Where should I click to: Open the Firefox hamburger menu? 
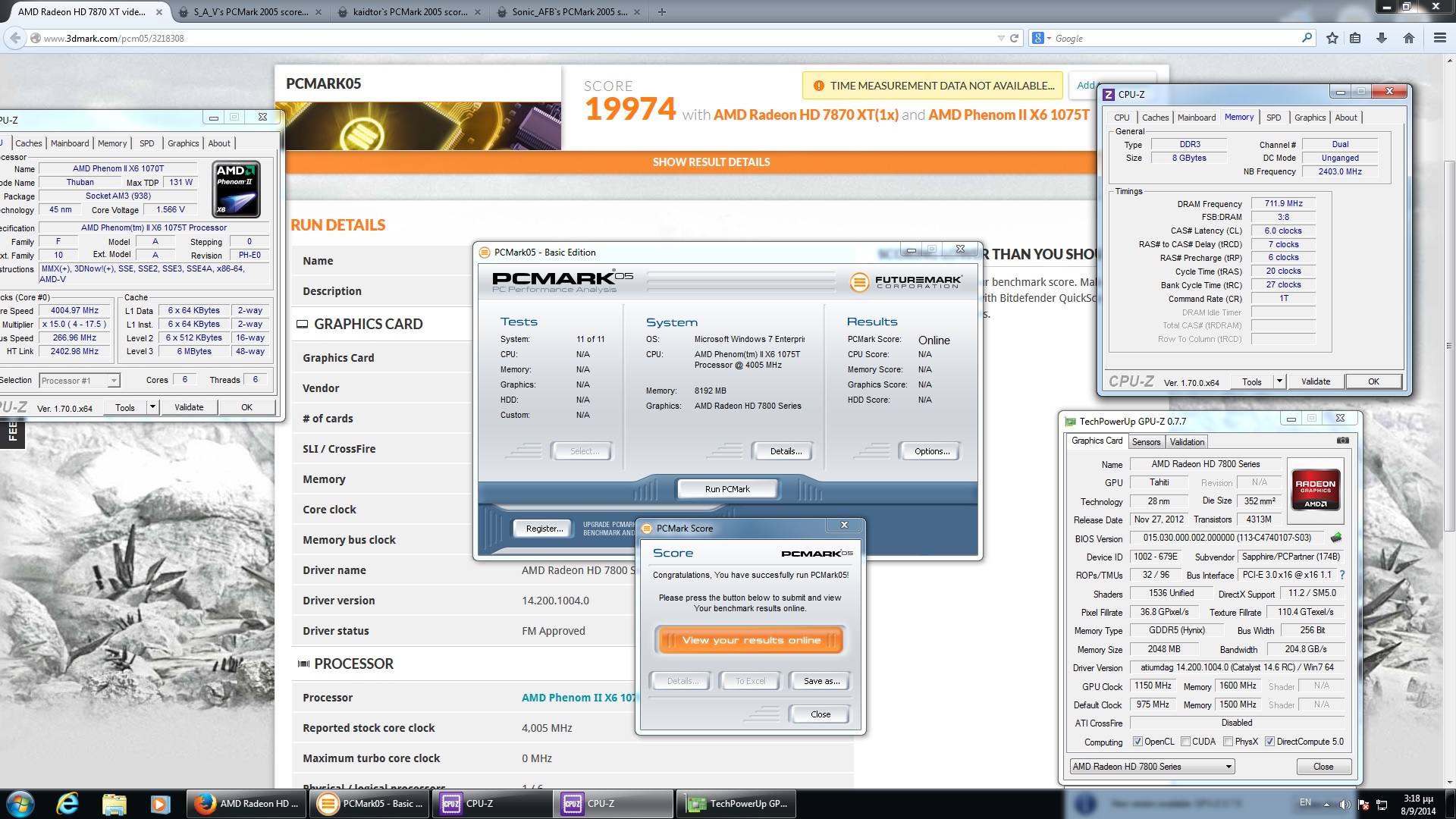[1439, 38]
